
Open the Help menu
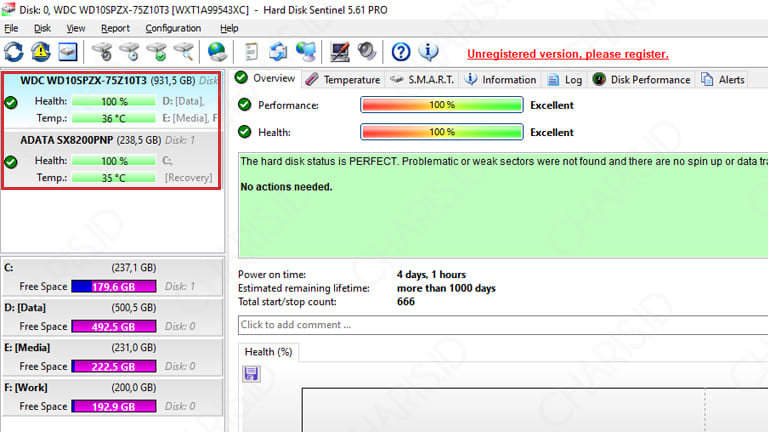click(229, 28)
